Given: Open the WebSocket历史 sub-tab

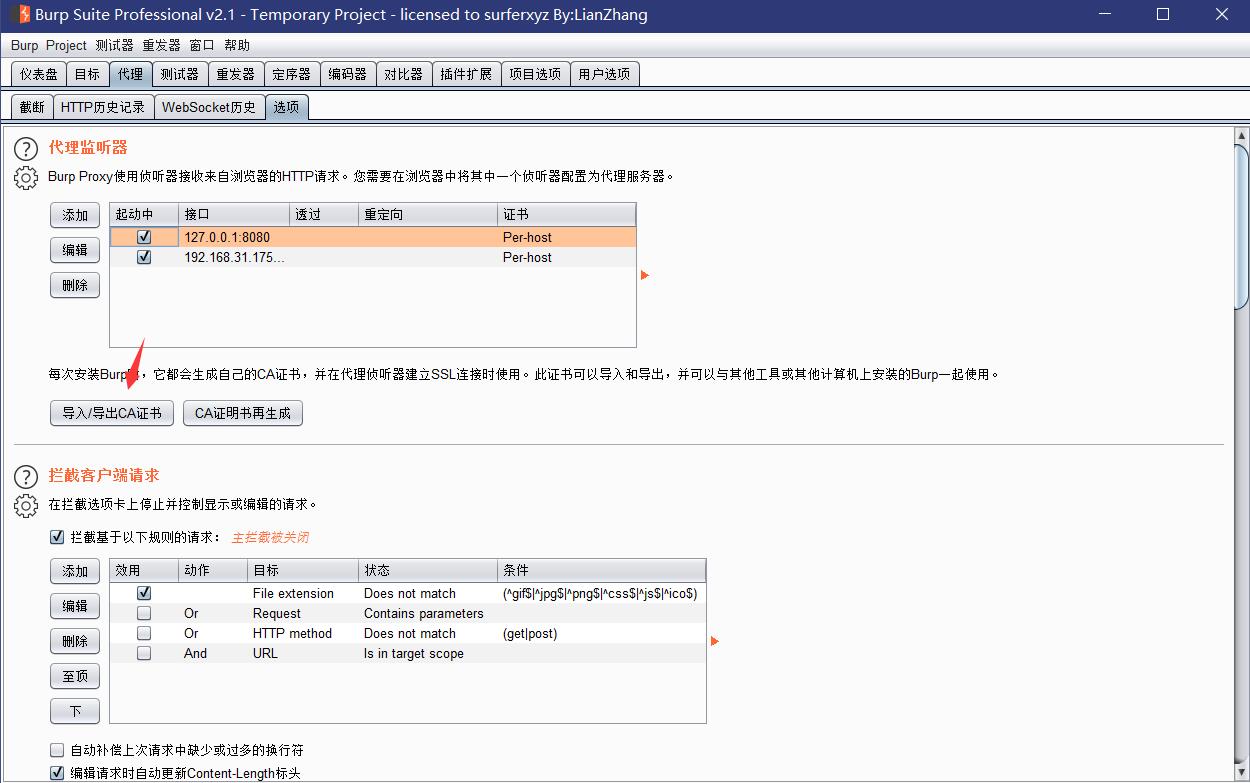Looking at the screenshot, I should [x=209, y=107].
